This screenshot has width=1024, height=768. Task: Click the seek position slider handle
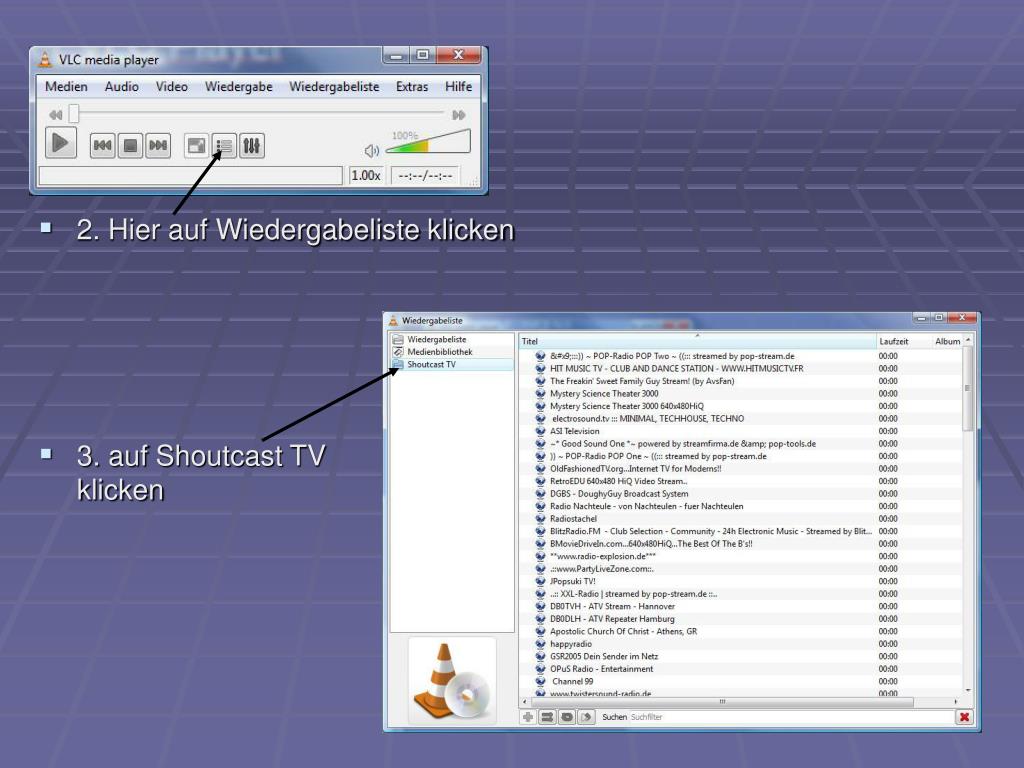tap(74, 114)
